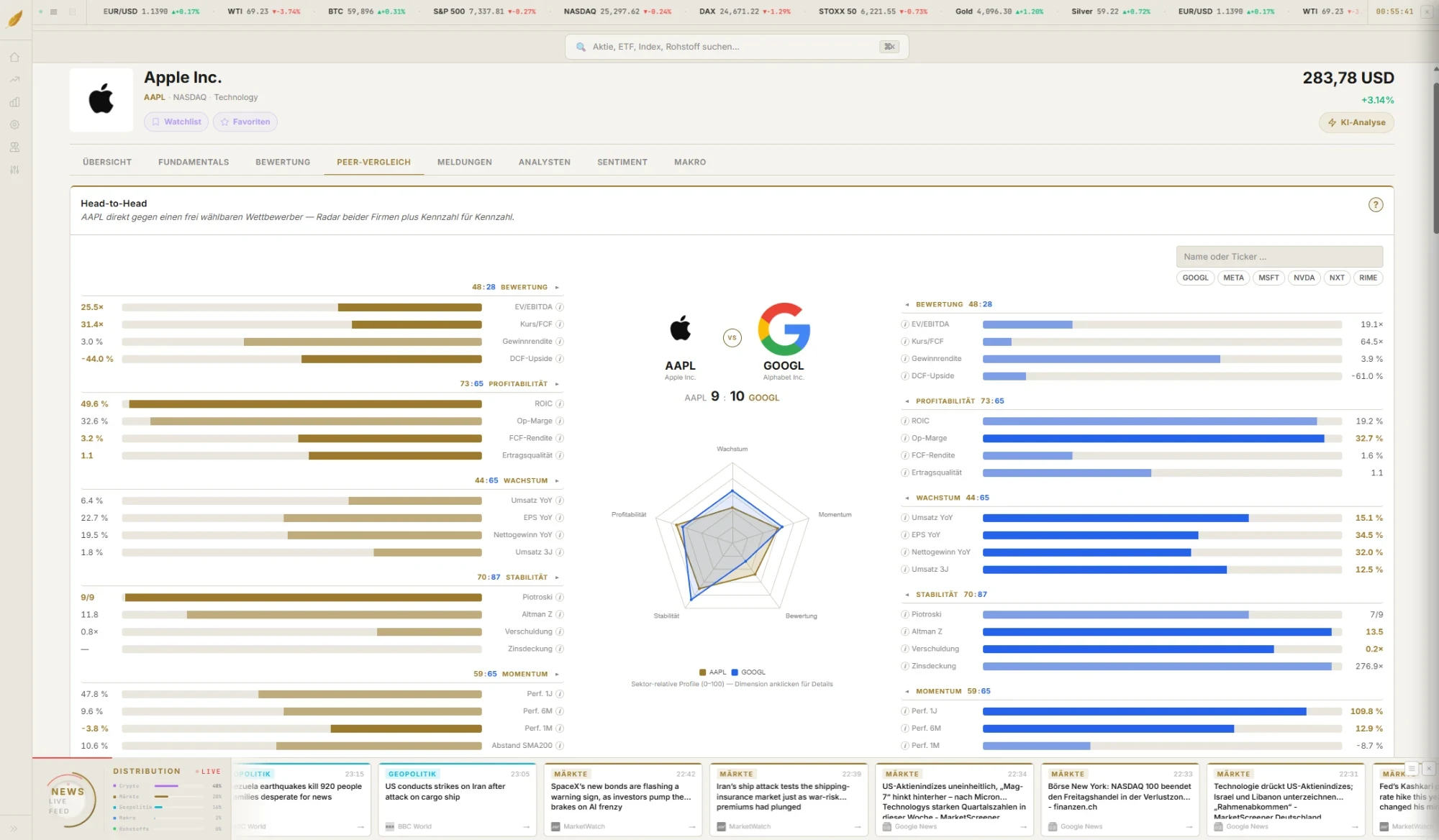Open the home icon in sidebar
This screenshot has height=840, width=1439.
coord(14,58)
